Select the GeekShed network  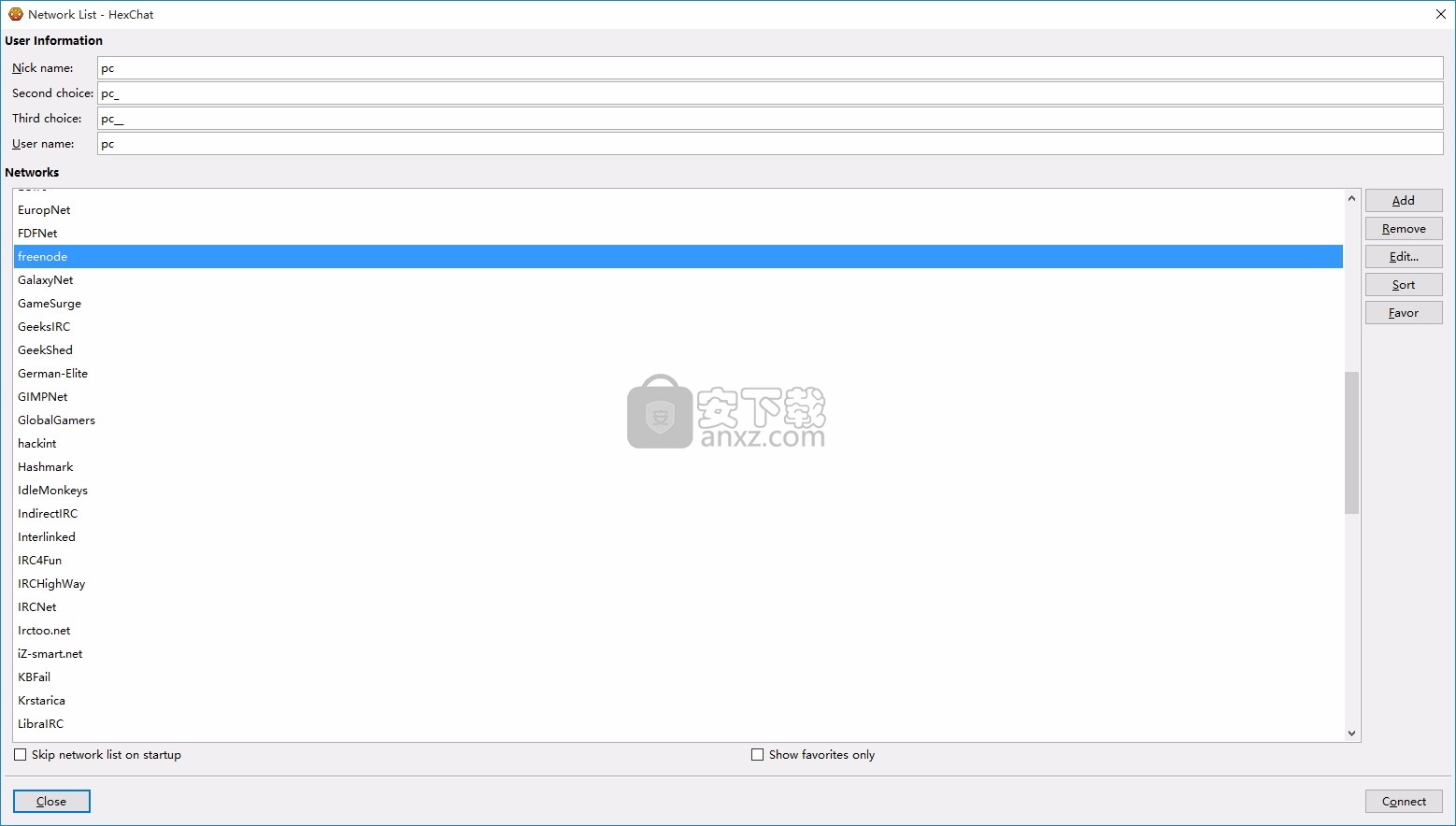click(678, 349)
